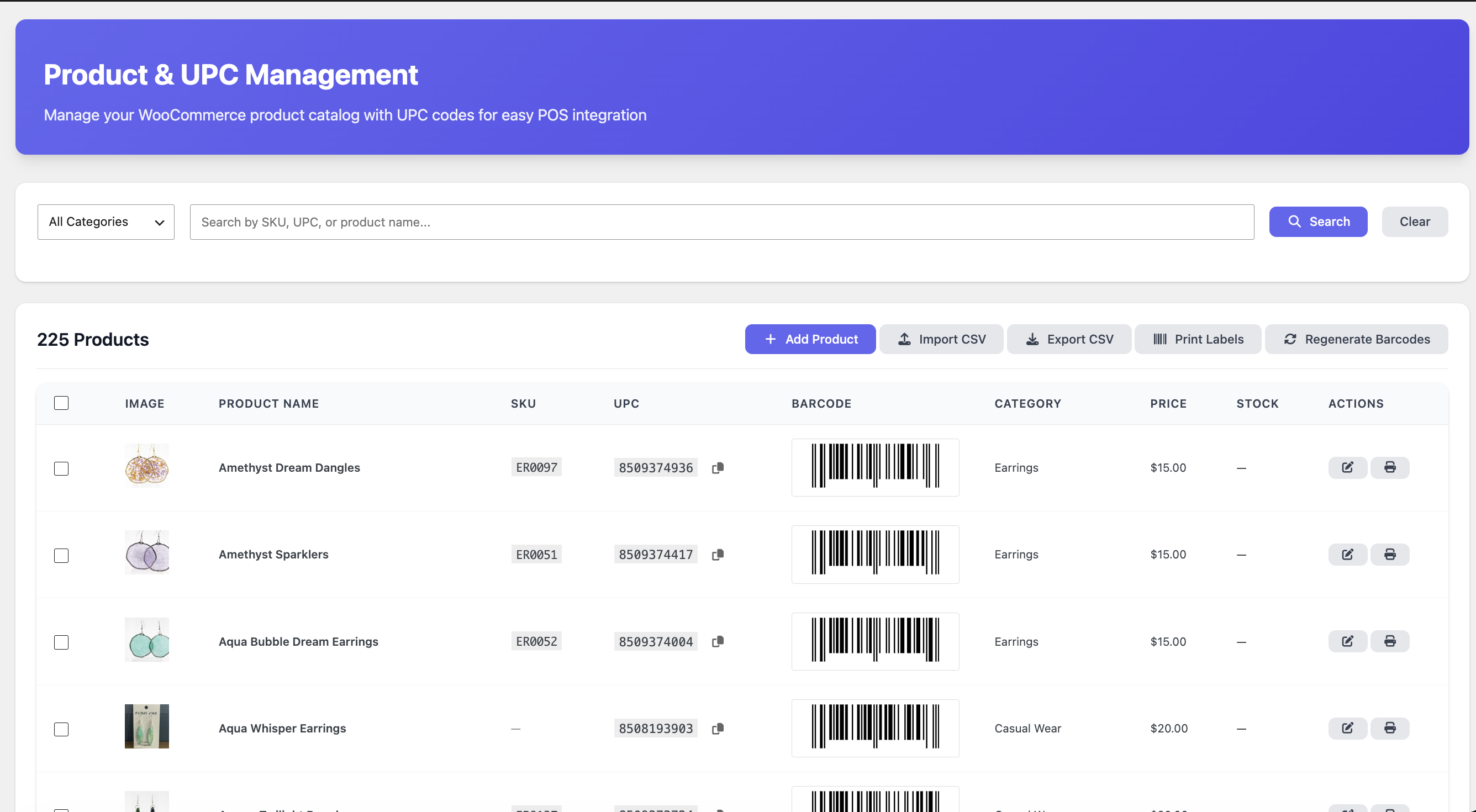The width and height of the screenshot is (1476, 812).
Task: Select UPC value 8509374936
Action: pyautogui.click(x=656, y=468)
